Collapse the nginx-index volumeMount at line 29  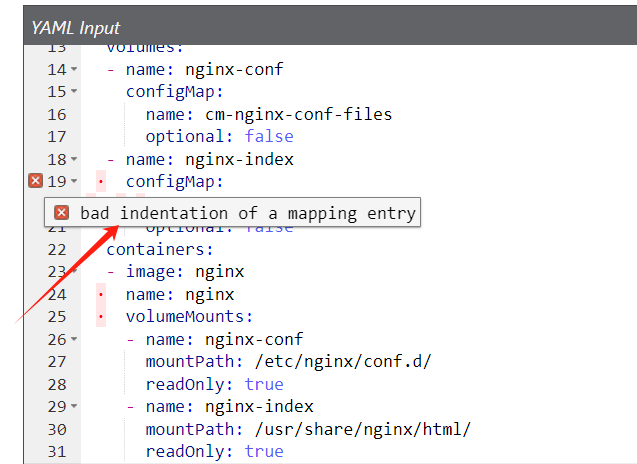point(74,407)
